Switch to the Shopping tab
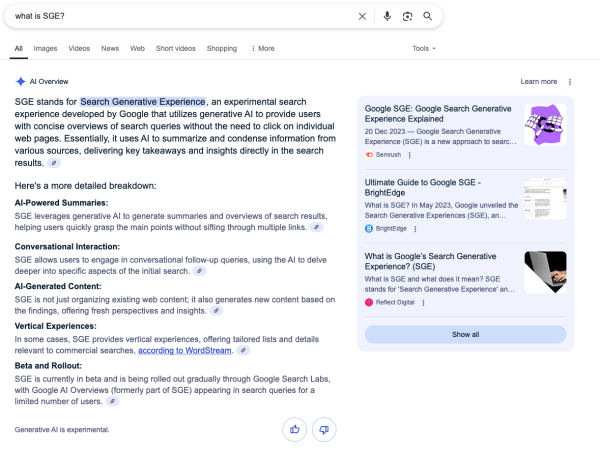The image size is (600, 450). click(222, 49)
